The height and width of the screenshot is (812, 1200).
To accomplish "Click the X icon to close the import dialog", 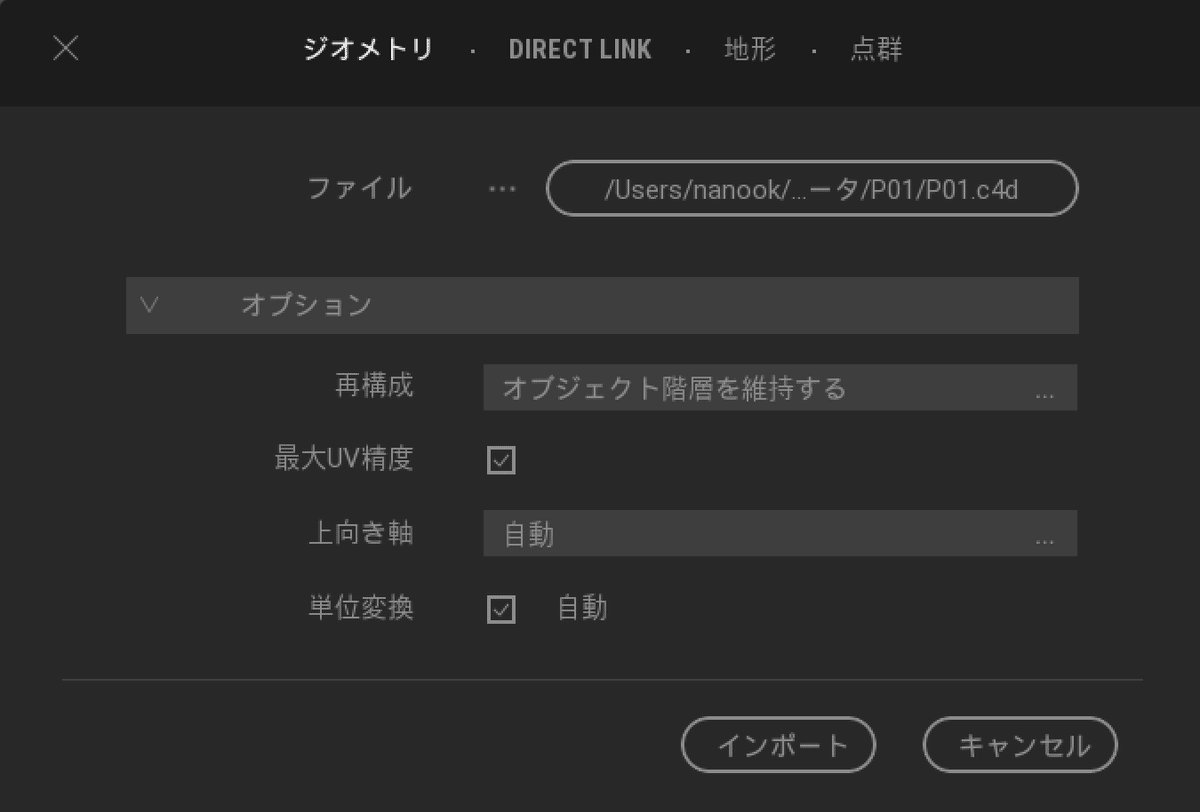I will [65, 49].
